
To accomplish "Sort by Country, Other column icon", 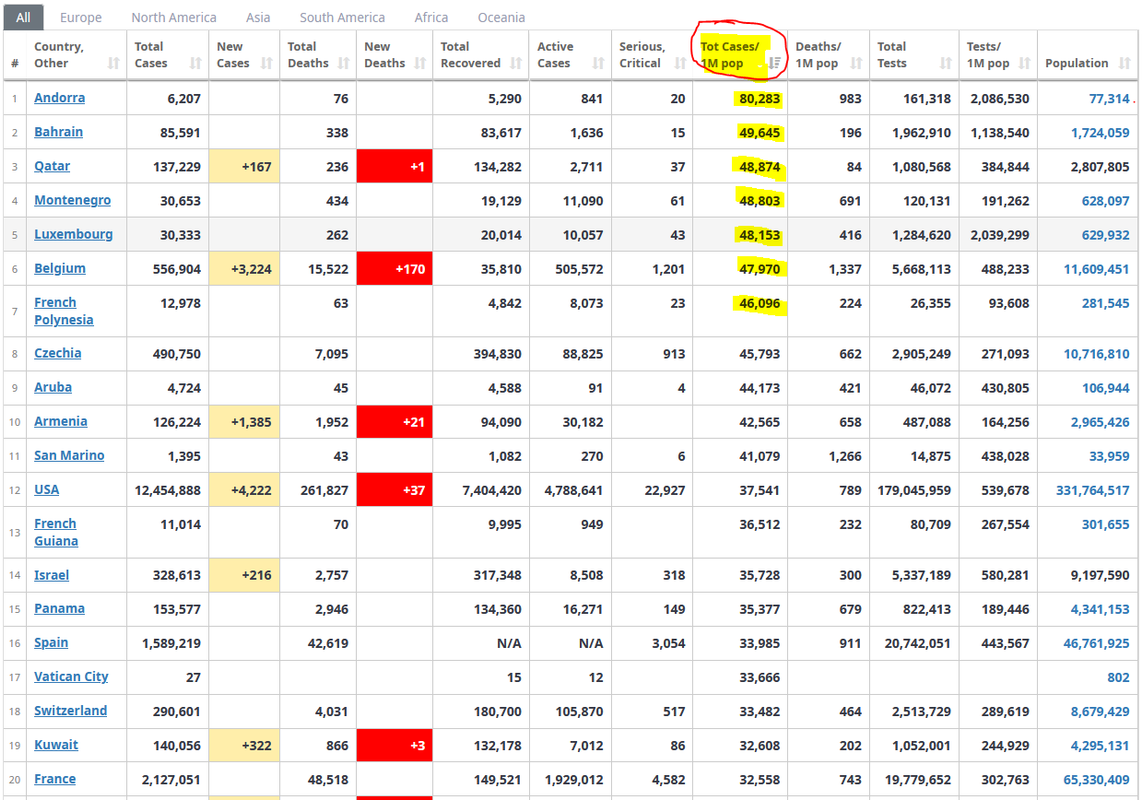I will pyautogui.click(x=113, y=63).
